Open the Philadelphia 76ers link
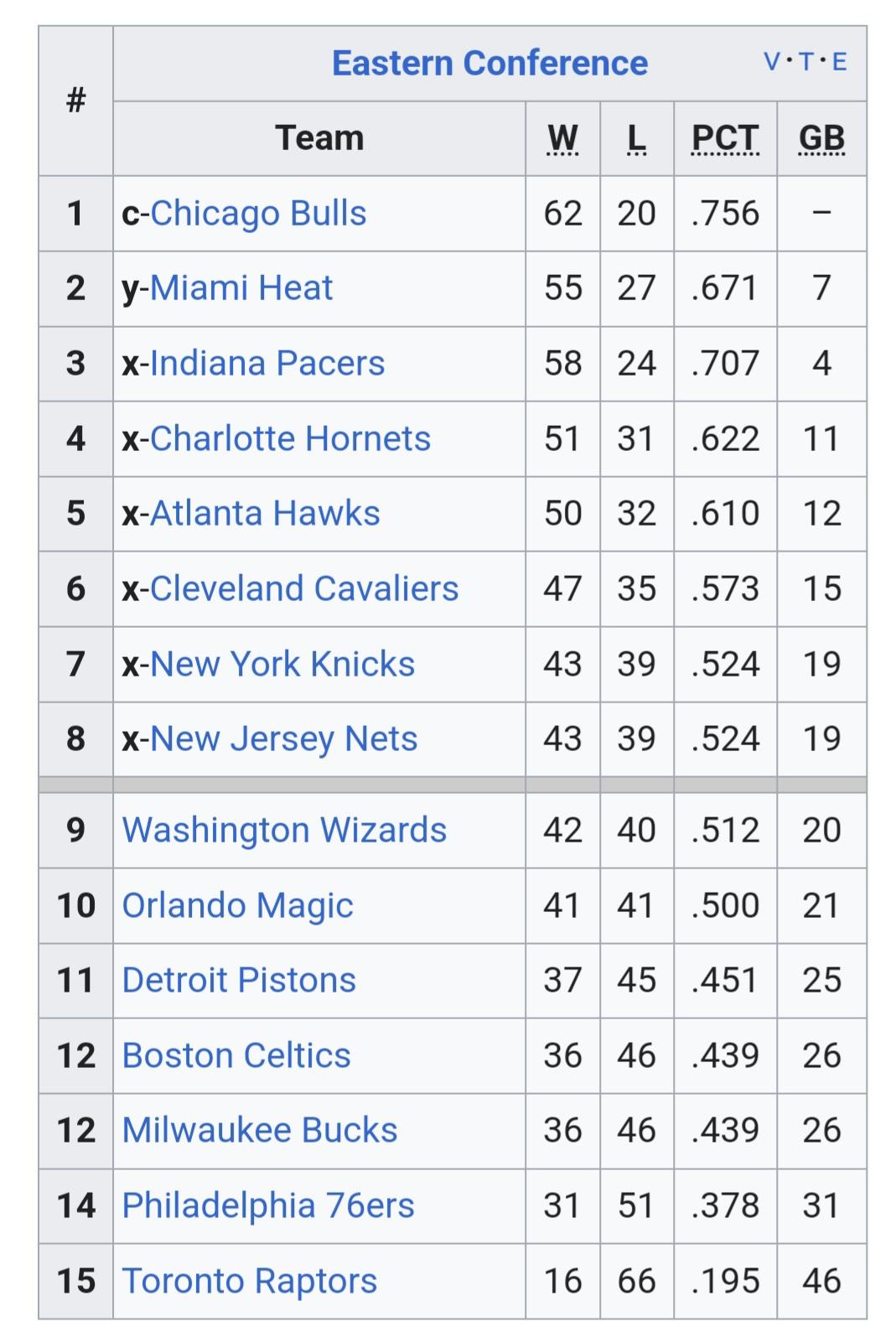 [x=268, y=1205]
